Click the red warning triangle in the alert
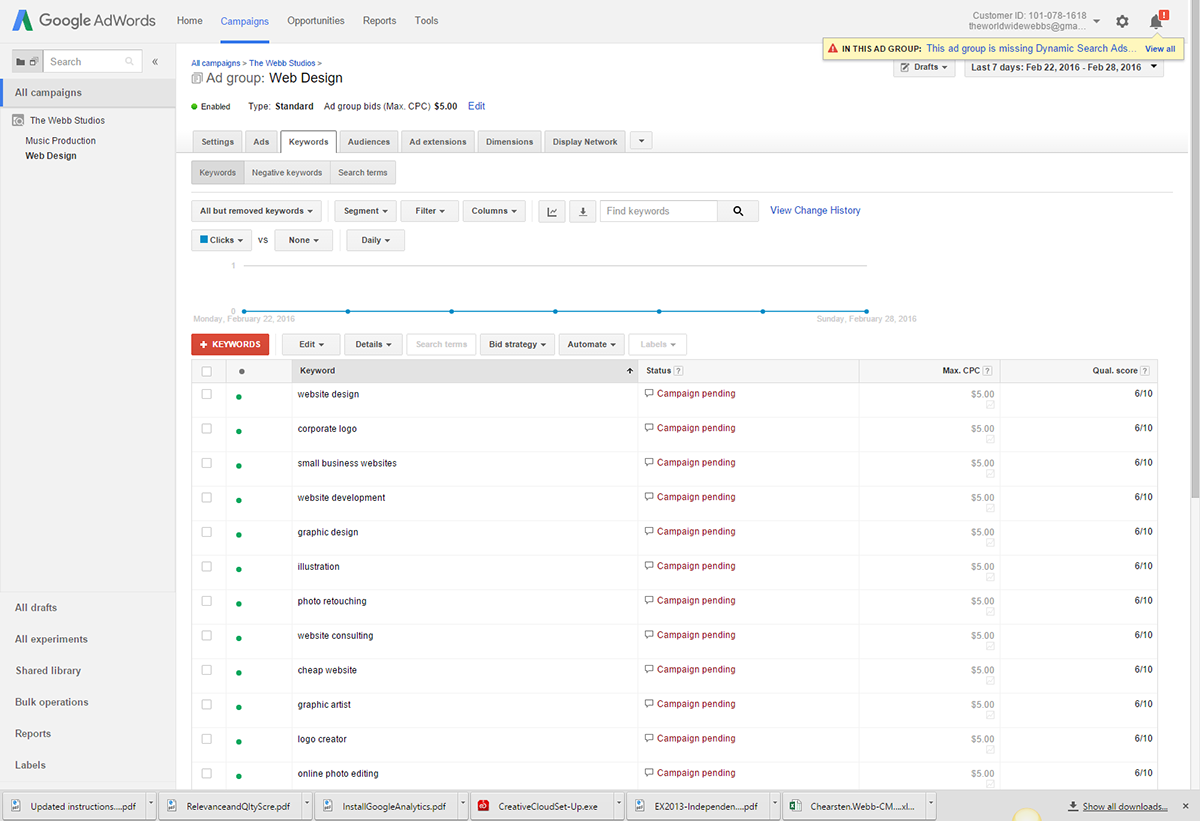The height and width of the screenshot is (821, 1200). pos(833,48)
